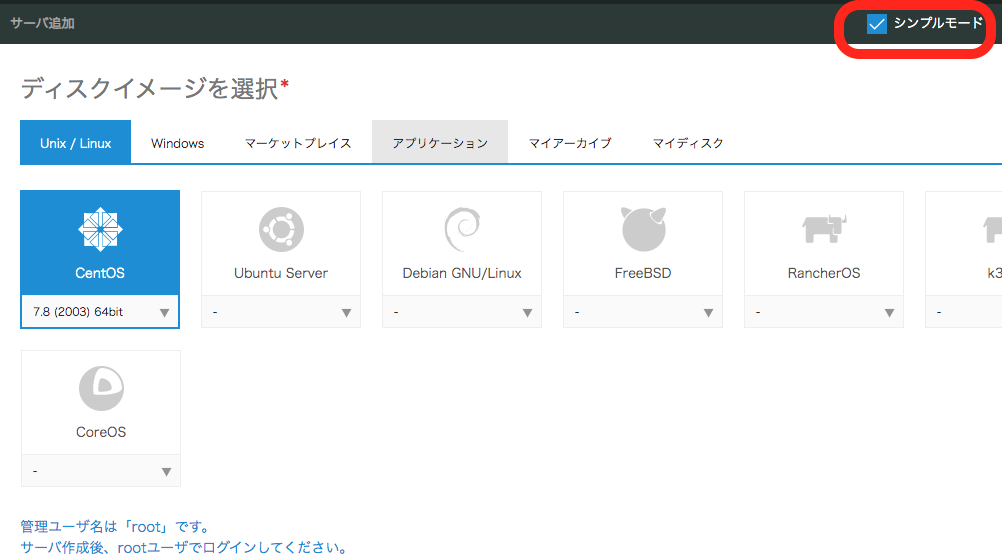Image resolution: width=1002 pixels, height=559 pixels.
Task: Click the FreeBSD label text
Action: 643,273
